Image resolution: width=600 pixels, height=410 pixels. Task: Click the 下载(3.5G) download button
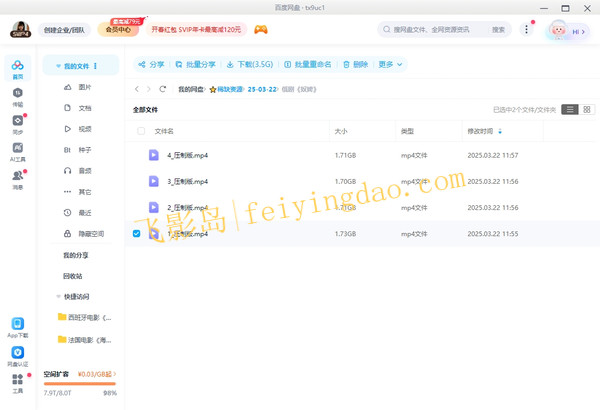pyautogui.click(x=250, y=64)
